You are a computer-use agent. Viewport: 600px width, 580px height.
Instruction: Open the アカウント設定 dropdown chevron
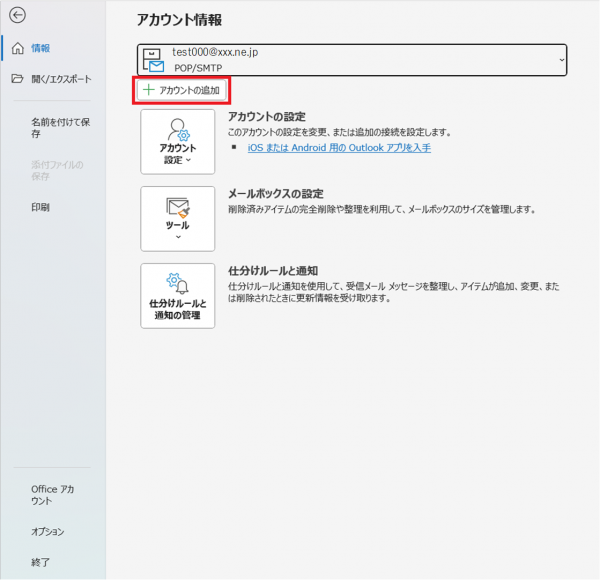click(x=188, y=160)
